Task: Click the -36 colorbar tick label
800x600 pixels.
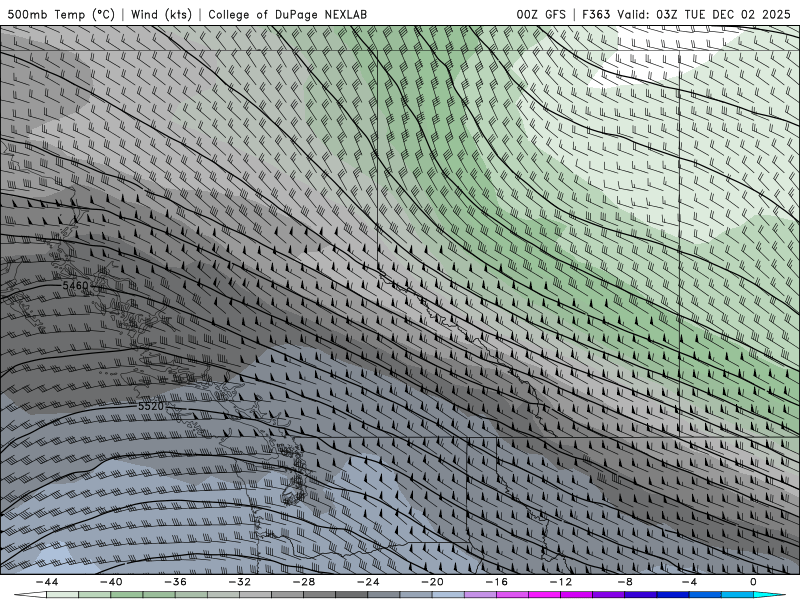Action: click(x=175, y=582)
